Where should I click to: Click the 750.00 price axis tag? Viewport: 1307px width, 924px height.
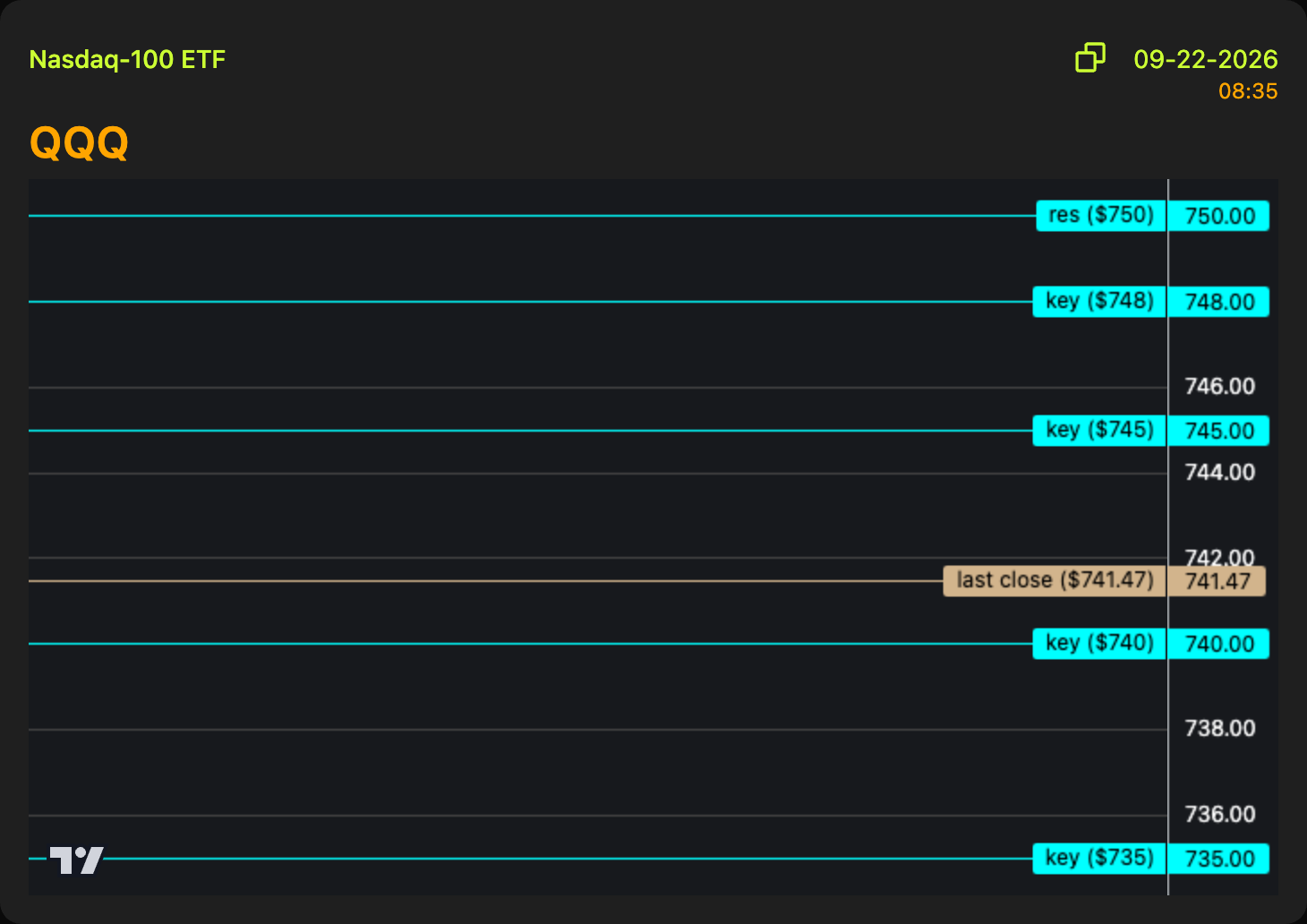tap(1219, 216)
